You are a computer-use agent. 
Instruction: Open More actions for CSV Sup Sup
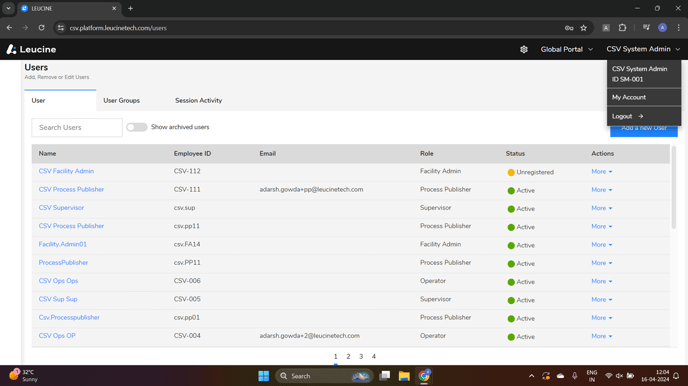pyautogui.click(x=602, y=300)
